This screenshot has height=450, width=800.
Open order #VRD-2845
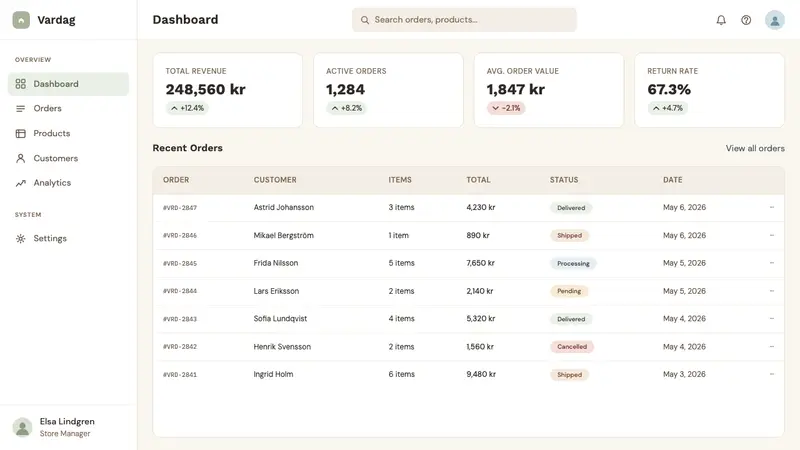coord(180,263)
